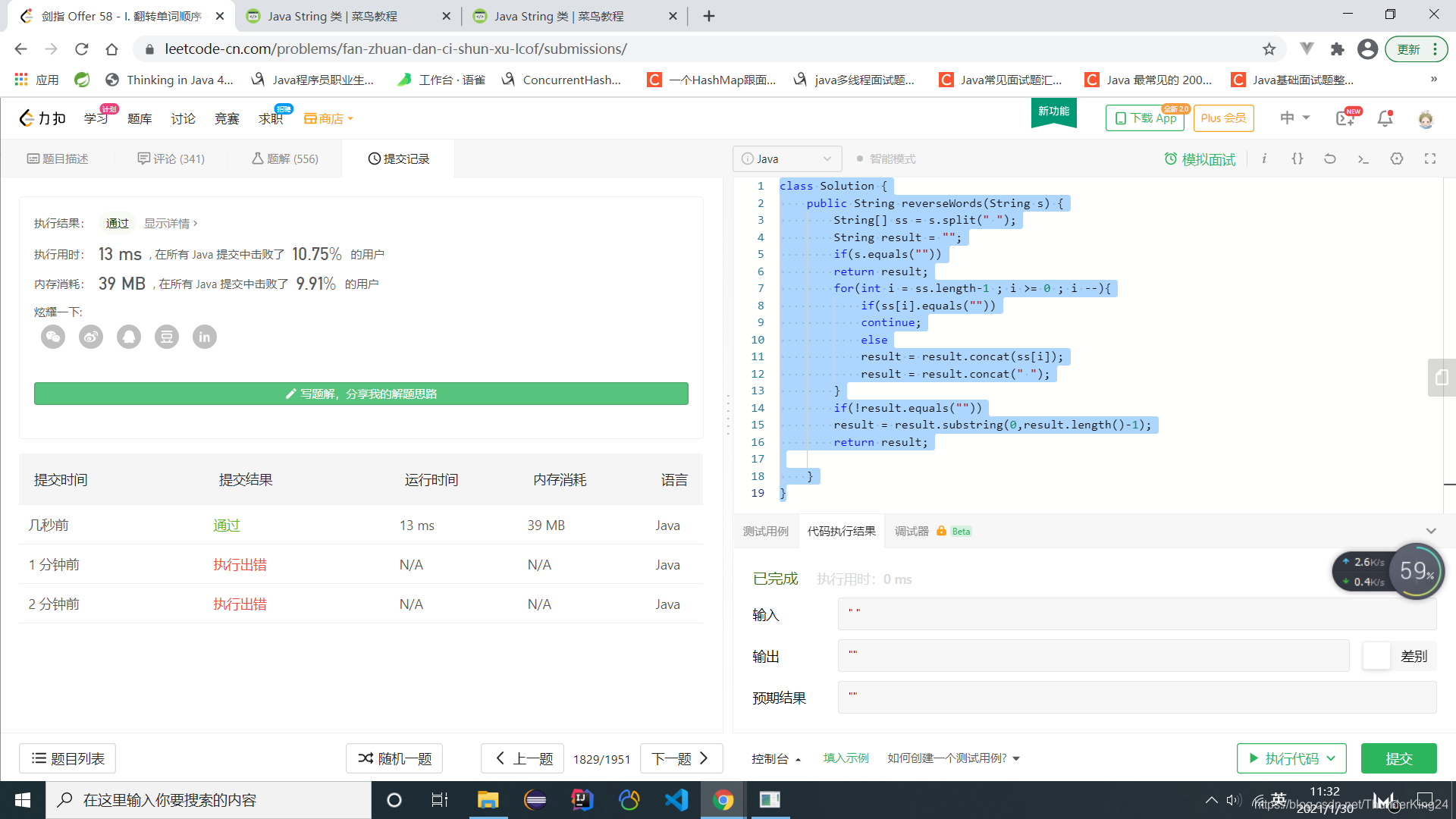
Task: Toggle the 智能模式 smart mode
Action: pyautogui.click(x=885, y=158)
